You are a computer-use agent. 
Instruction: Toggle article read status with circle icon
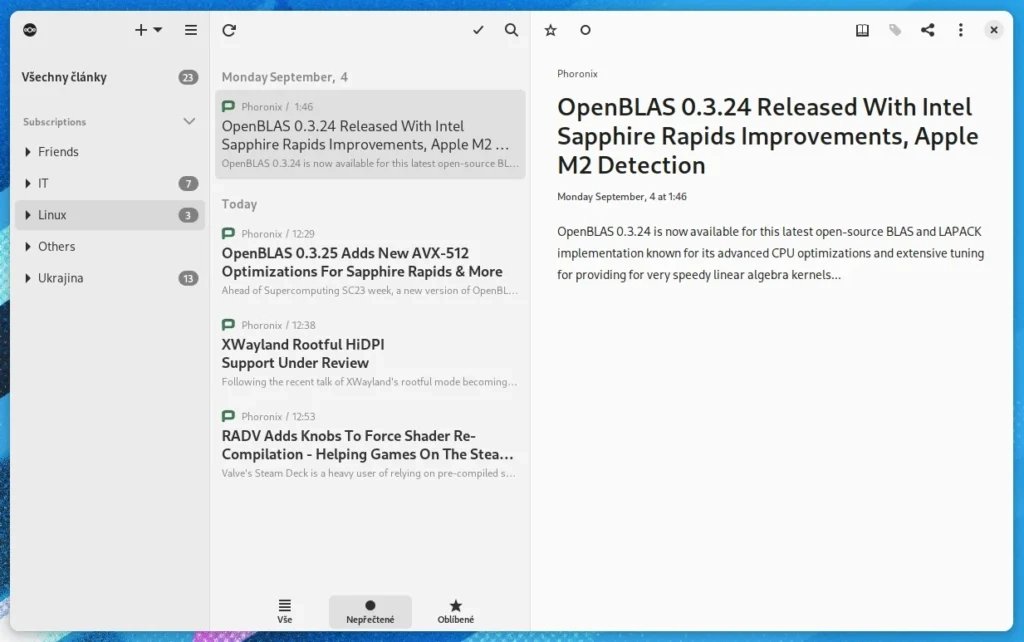(585, 31)
